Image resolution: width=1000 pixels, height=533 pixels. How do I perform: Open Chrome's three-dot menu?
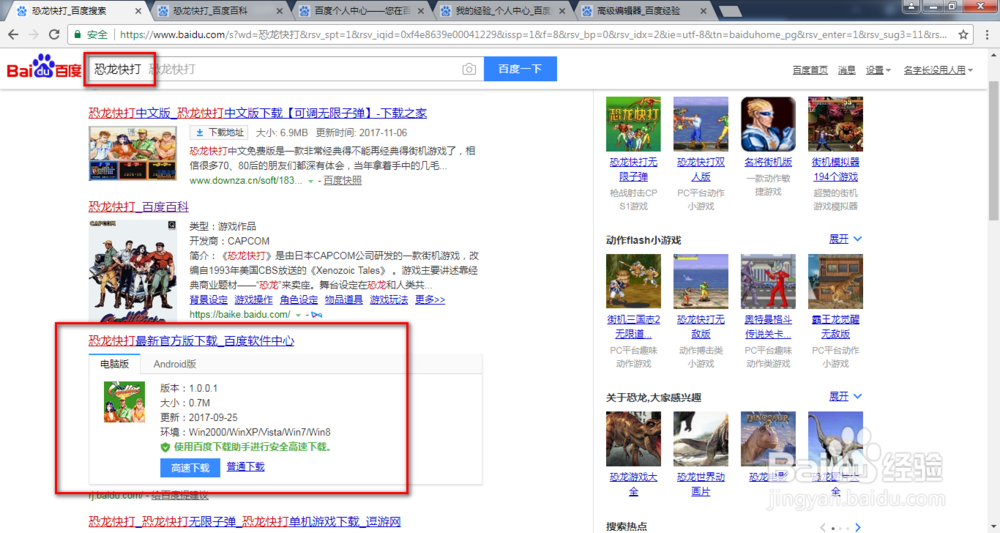point(987,34)
